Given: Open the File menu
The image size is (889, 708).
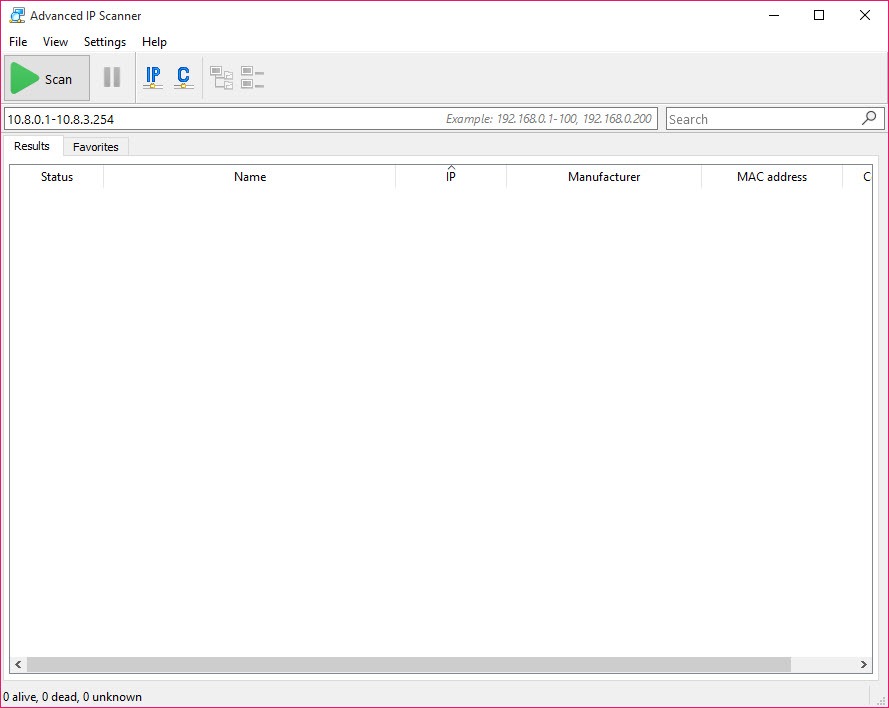Looking at the screenshot, I should [x=18, y=42].
